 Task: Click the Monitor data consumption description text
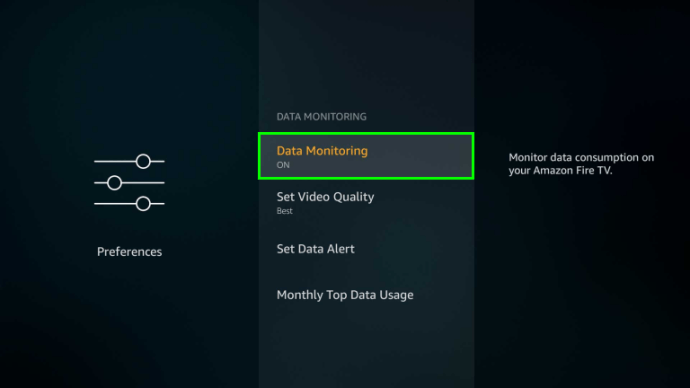(x=581, y=164)
